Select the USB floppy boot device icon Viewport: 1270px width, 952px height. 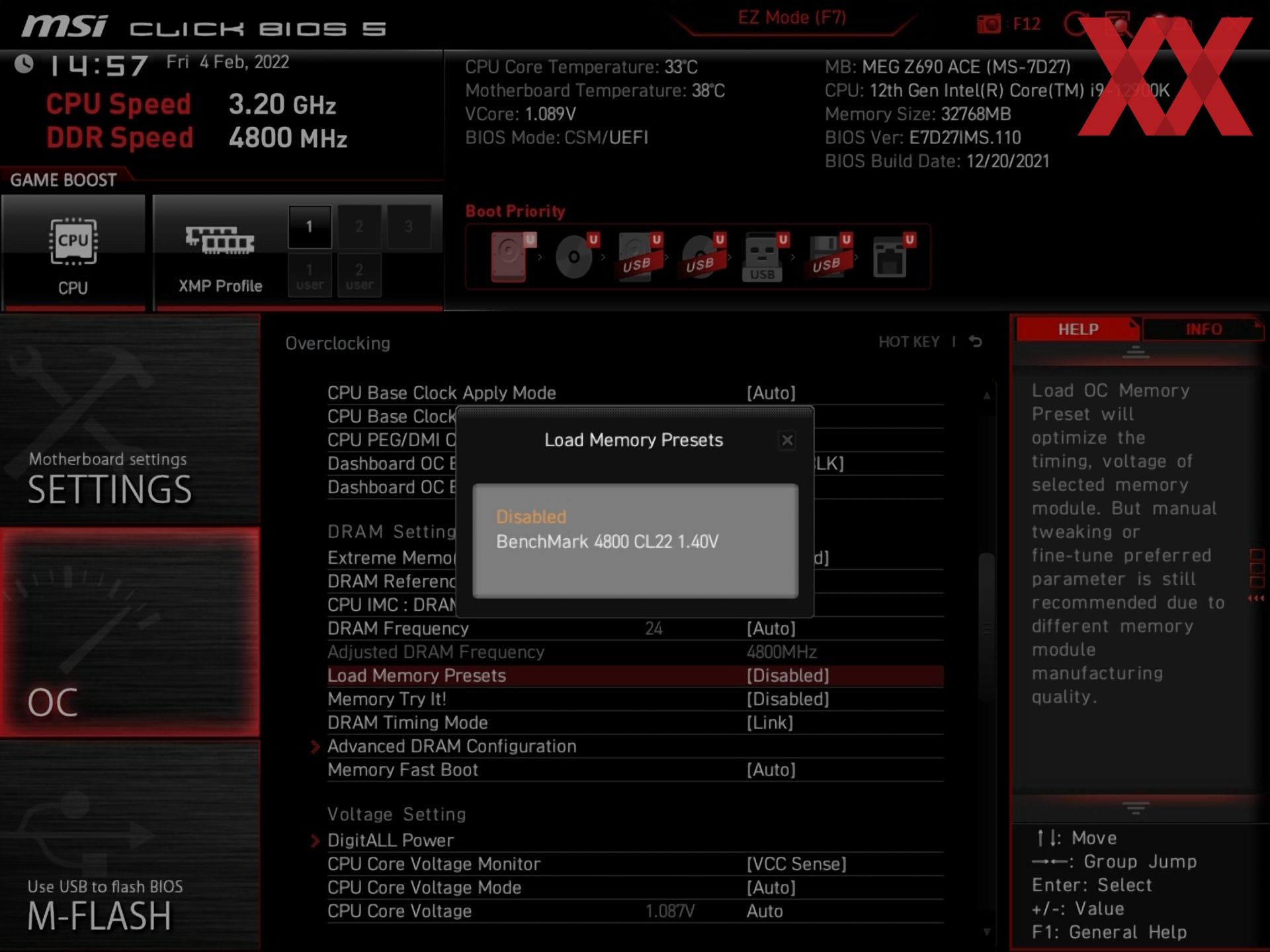(x=829, y=257)
